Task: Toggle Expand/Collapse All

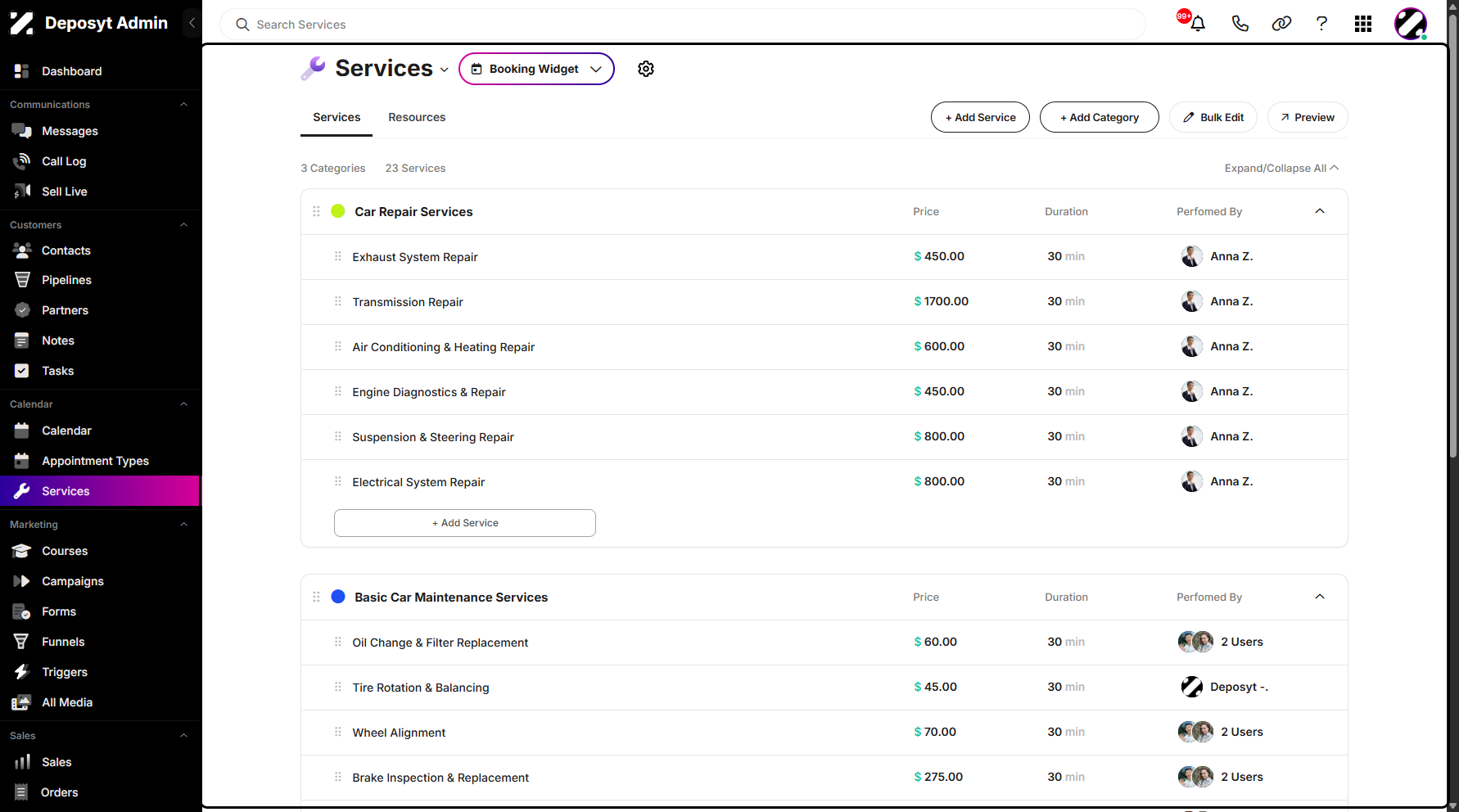Action: pyautogui.click(x=1281, y=168)
